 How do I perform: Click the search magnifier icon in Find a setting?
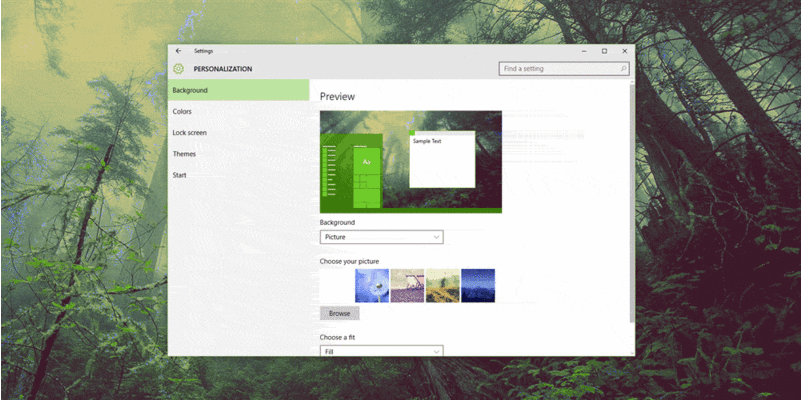[x=623, y=69]
